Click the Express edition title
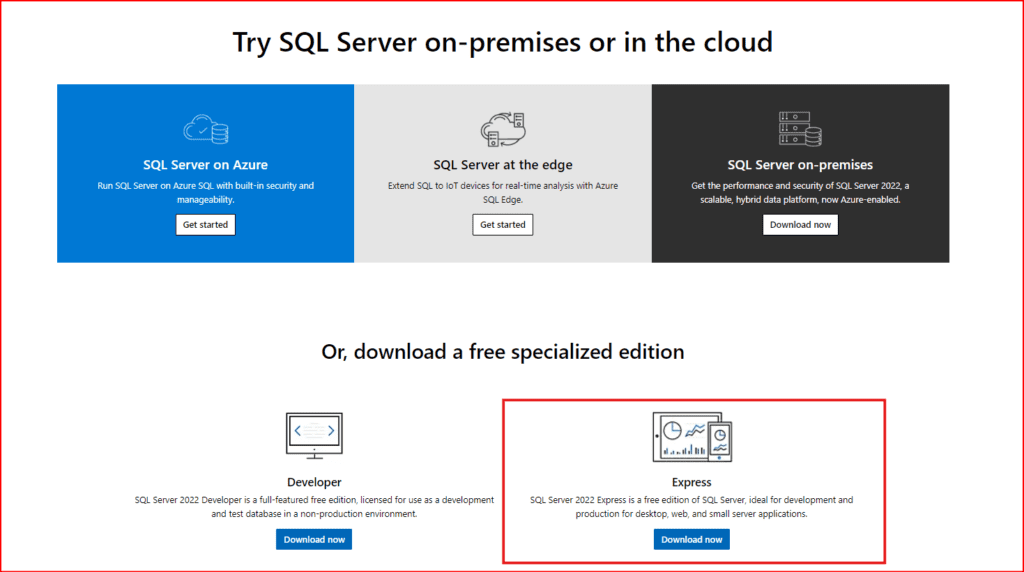Viewport: 1024px width, 572px height. tap(692, 482)
